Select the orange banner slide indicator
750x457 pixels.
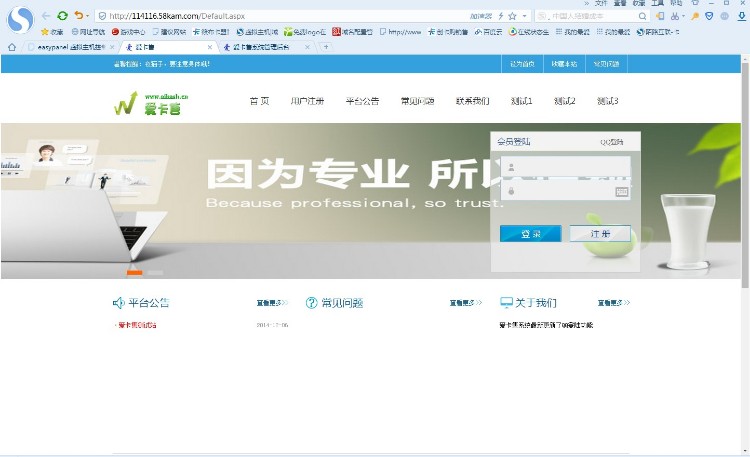pos(134,273)
